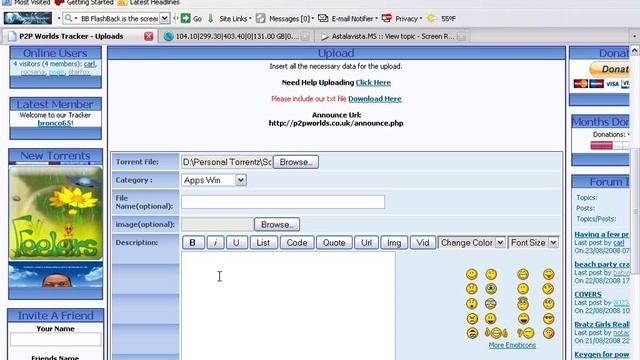Click the Privacy toolbar icon
Viewport: 640px width, 360px height.
387,18
